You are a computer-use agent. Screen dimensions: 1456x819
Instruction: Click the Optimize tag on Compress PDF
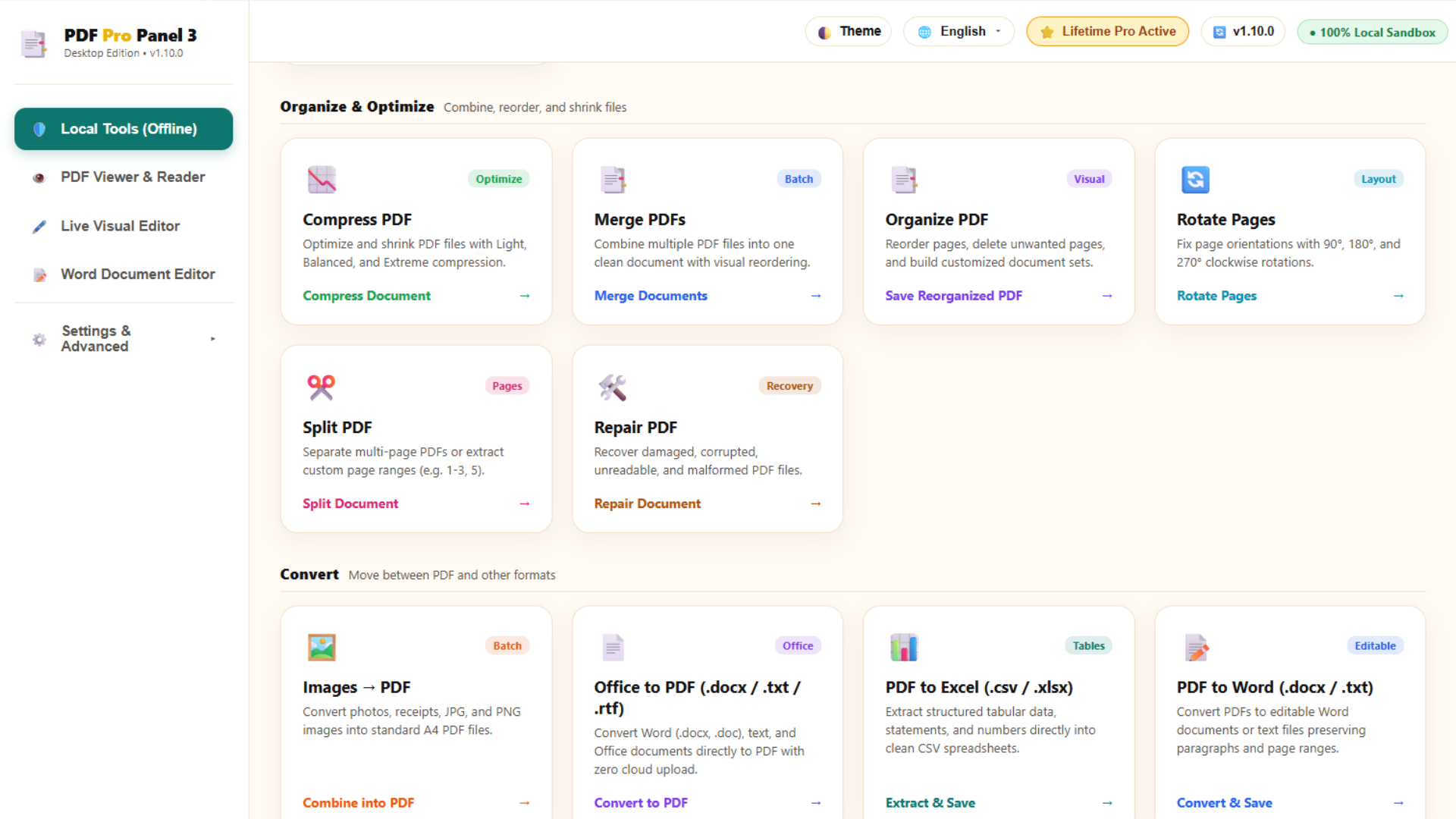tap(499, 179)
